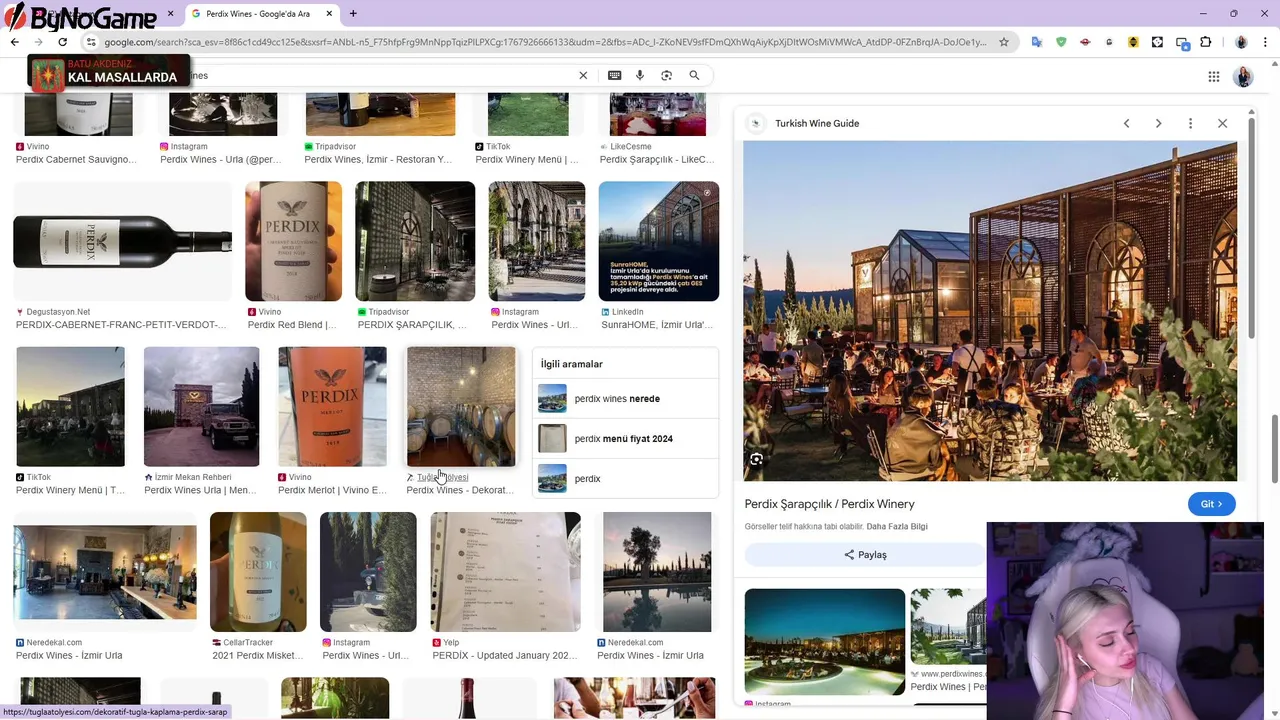Open the on-screen keyboard input tool

click(614, 75)
